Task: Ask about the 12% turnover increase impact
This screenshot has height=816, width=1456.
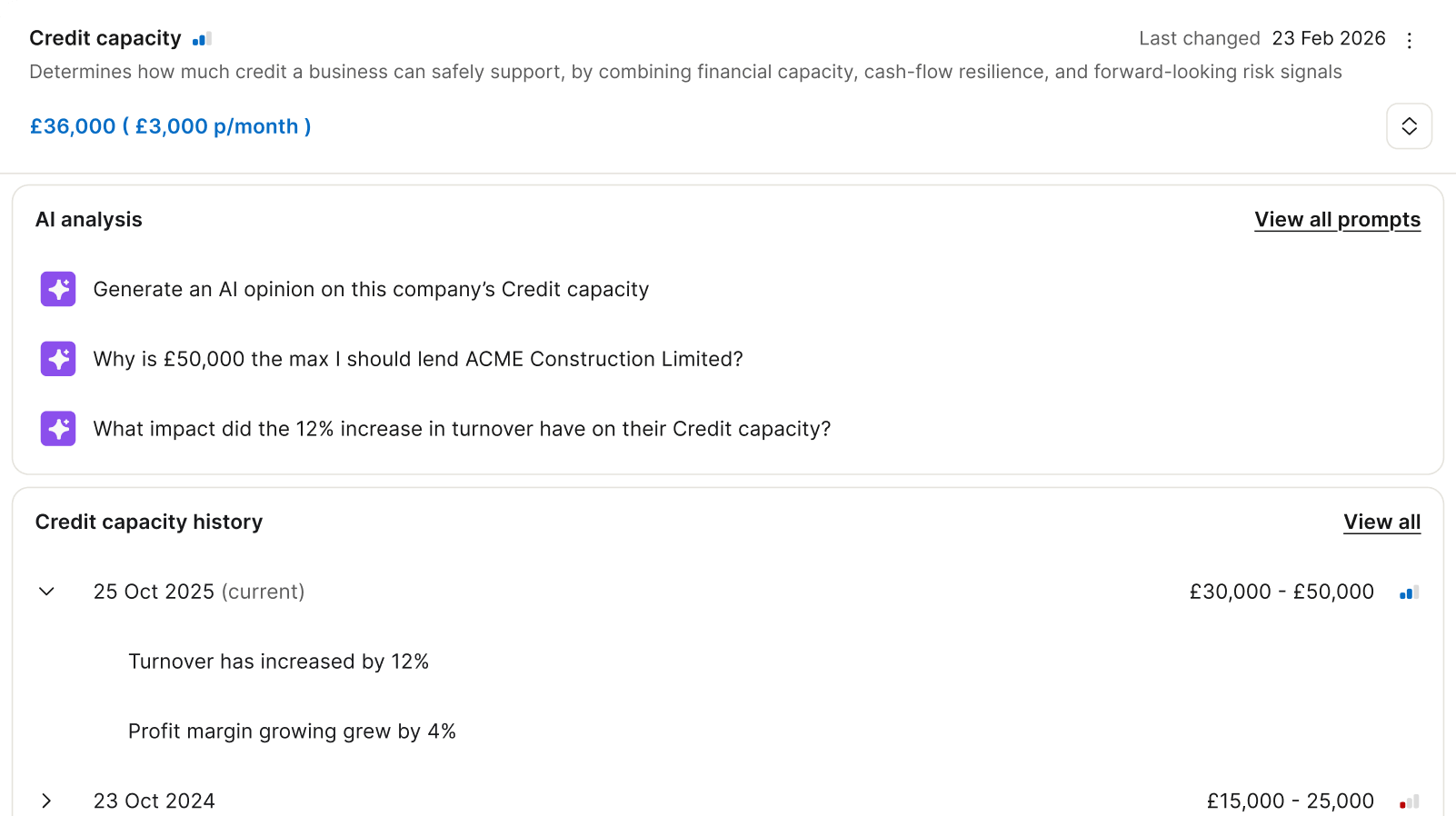Action: 462,429
